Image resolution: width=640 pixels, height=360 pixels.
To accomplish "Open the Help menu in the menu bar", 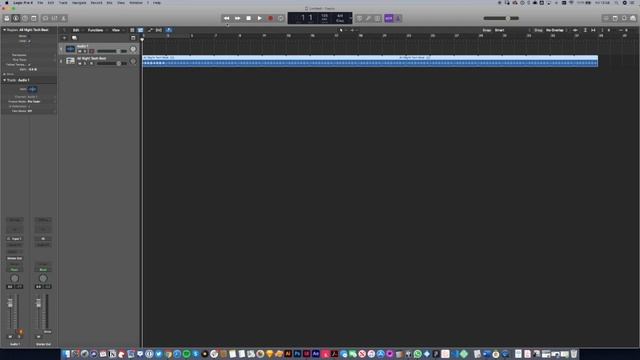I will tap(157, 3).
